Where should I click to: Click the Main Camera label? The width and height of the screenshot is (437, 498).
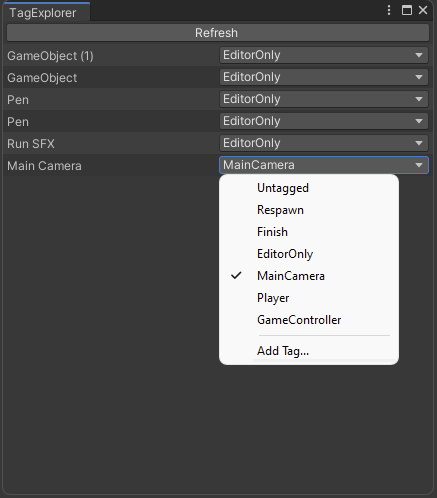(44, 166)
